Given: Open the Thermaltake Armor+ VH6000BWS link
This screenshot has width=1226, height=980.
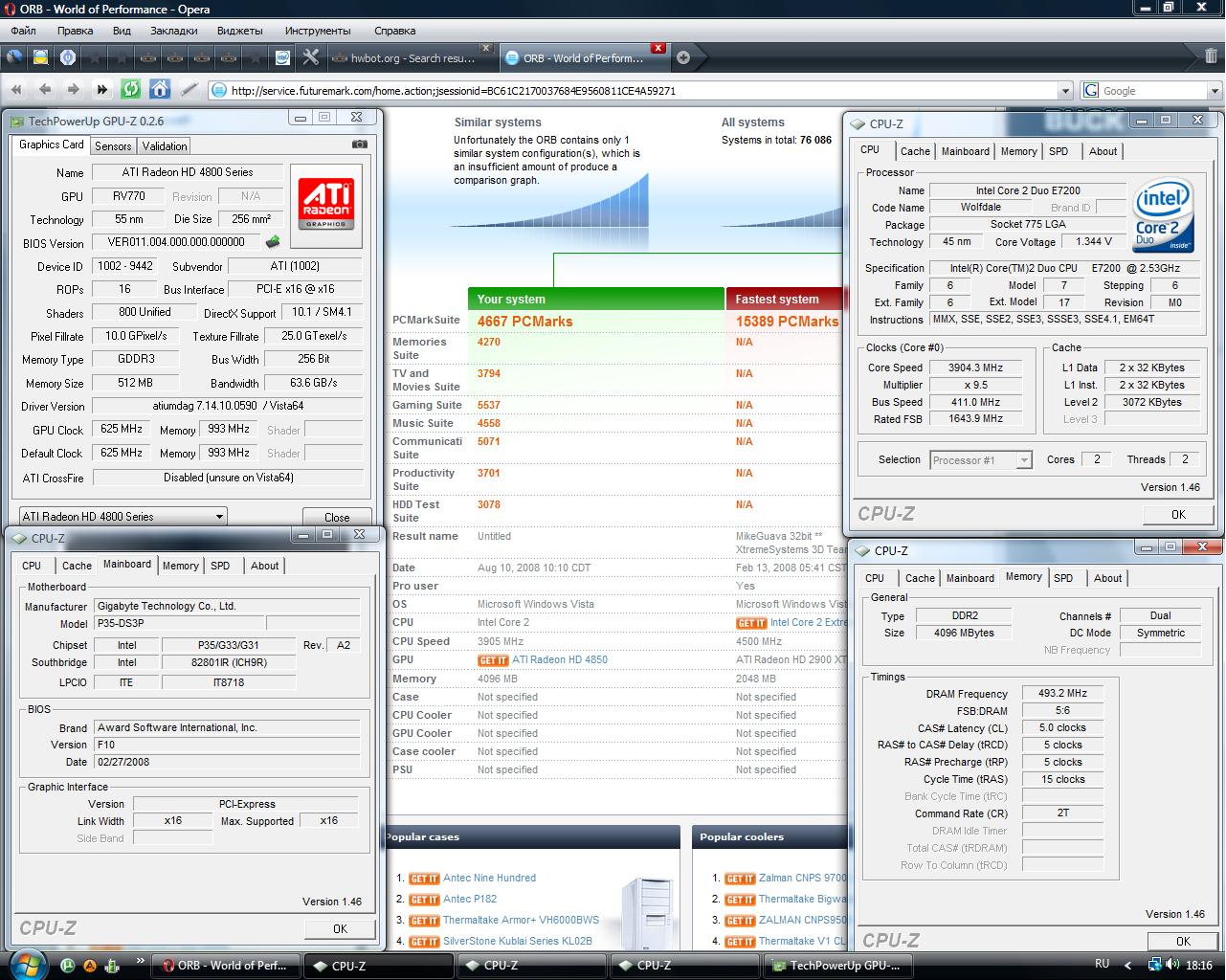Looking at the screenshot, I should coord(521,921).
